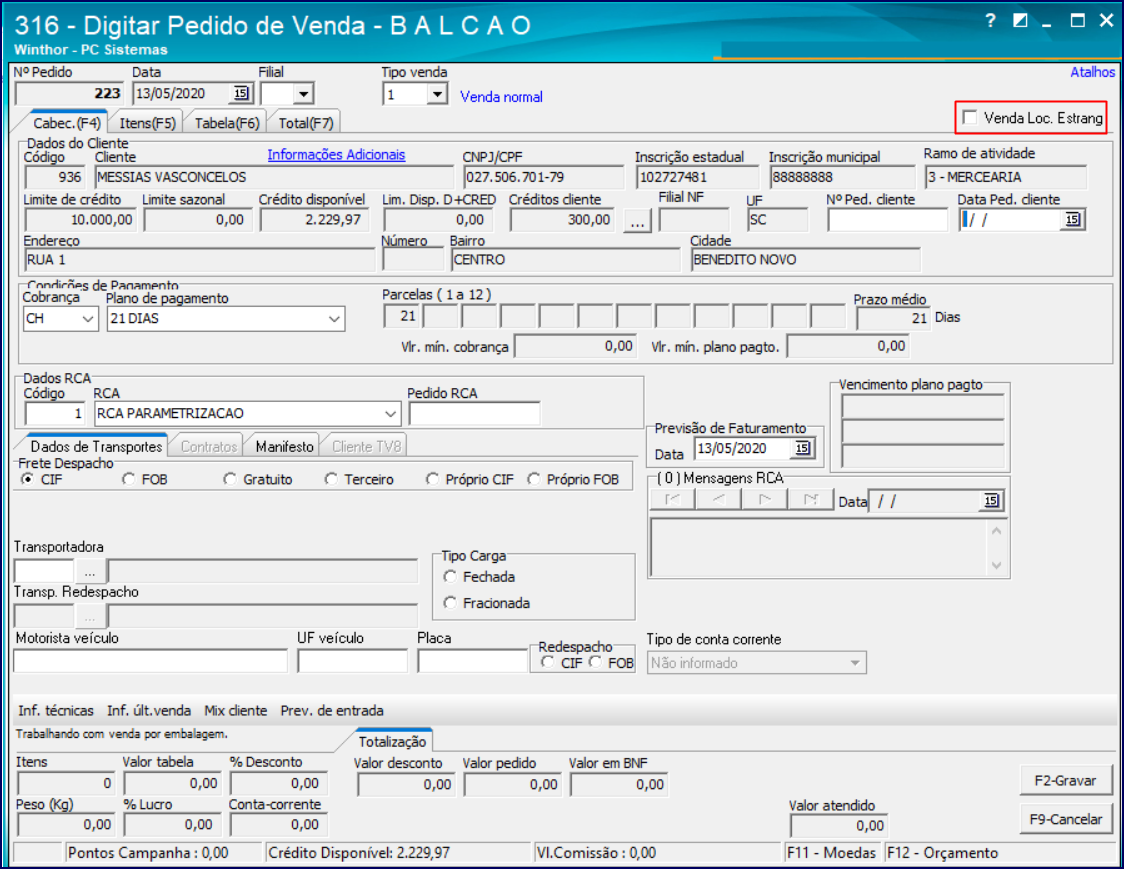Viewport: 1124px width, 869px height.
Task: Click the Transportadora lookup ellipsis button
Action: click(90, 572)
